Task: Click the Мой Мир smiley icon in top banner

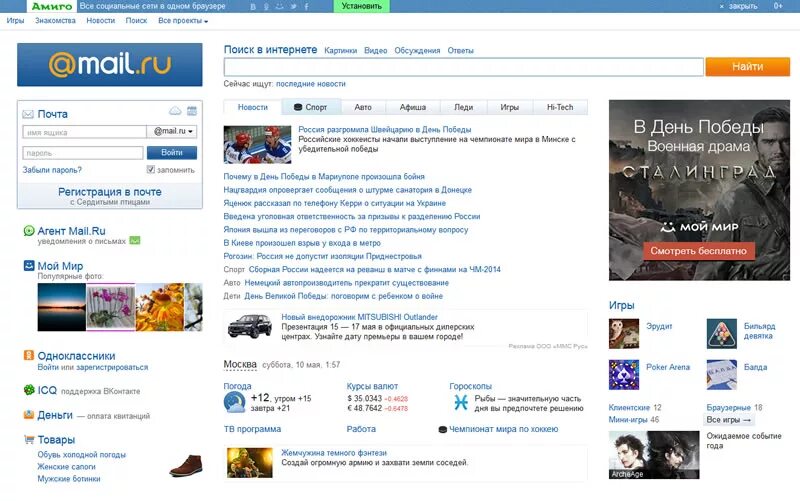Action: coord(280,7)
